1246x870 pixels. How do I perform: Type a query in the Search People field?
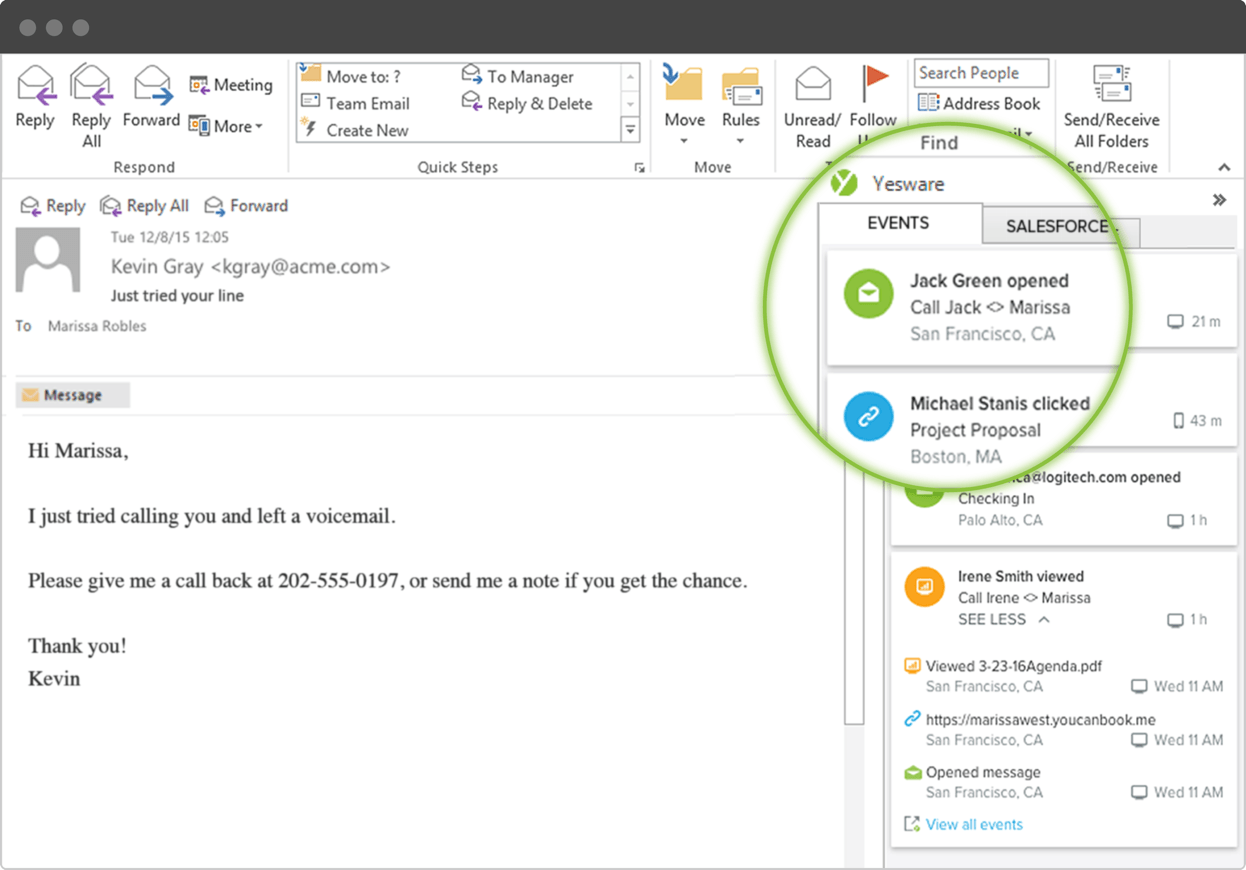coord(980,72)
